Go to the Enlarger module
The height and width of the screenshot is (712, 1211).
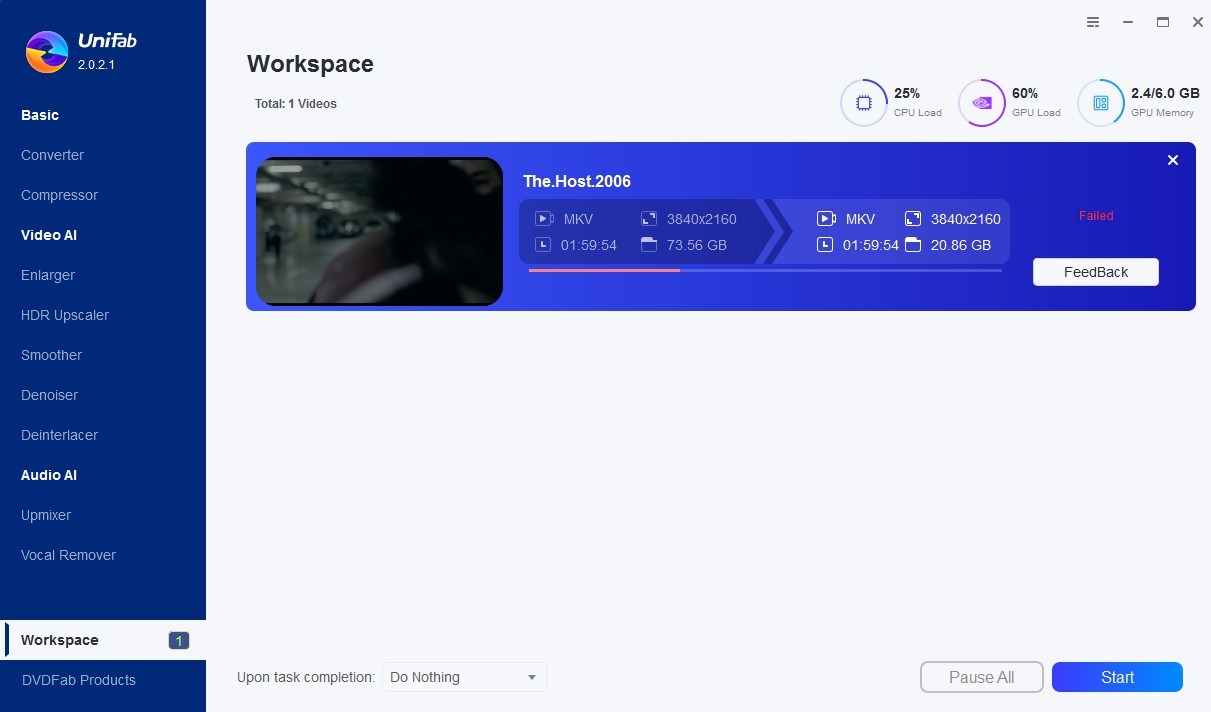48,275
